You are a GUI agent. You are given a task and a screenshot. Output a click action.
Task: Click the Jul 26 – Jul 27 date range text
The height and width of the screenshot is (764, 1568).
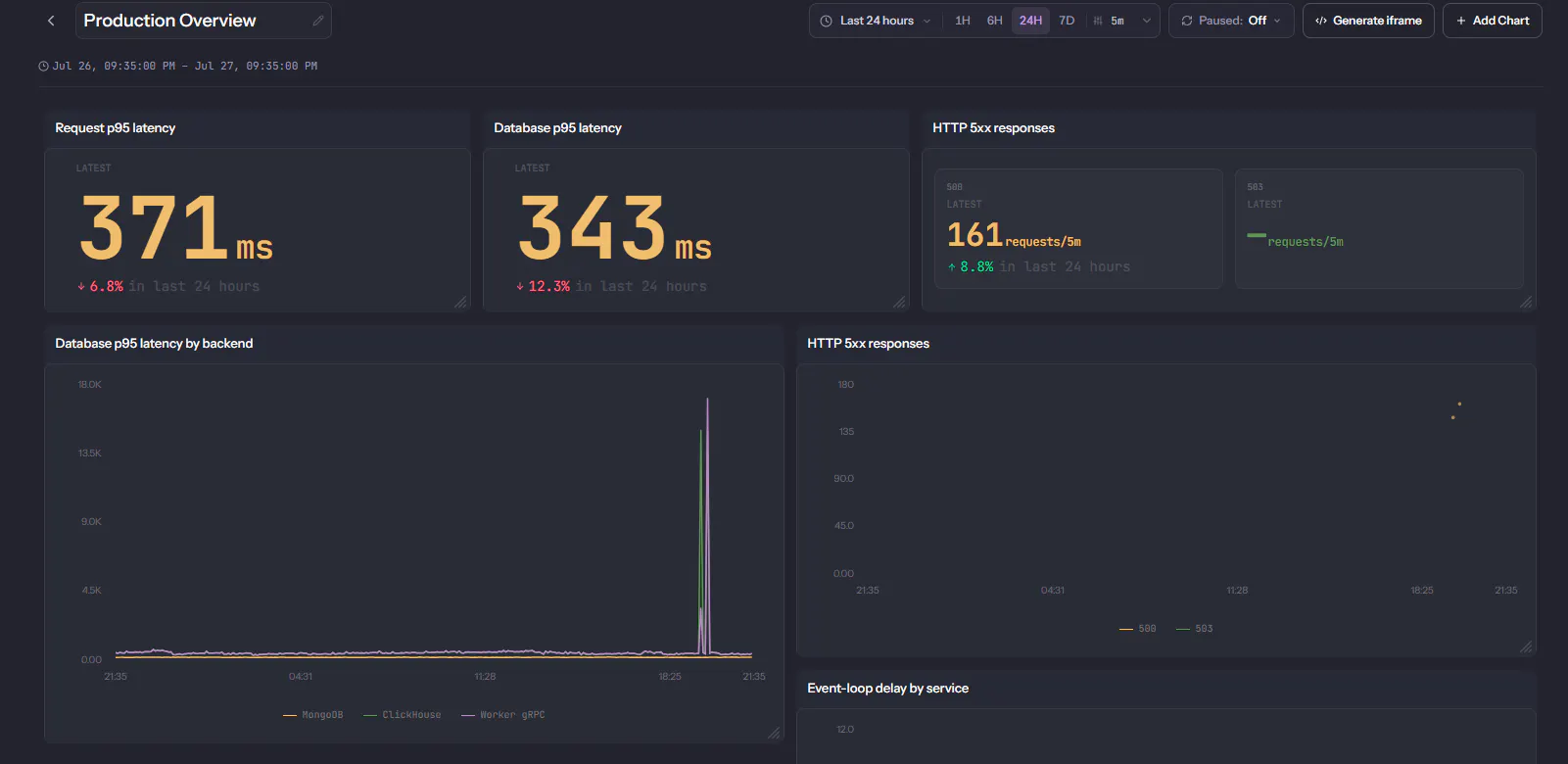(x=185, y=67)
